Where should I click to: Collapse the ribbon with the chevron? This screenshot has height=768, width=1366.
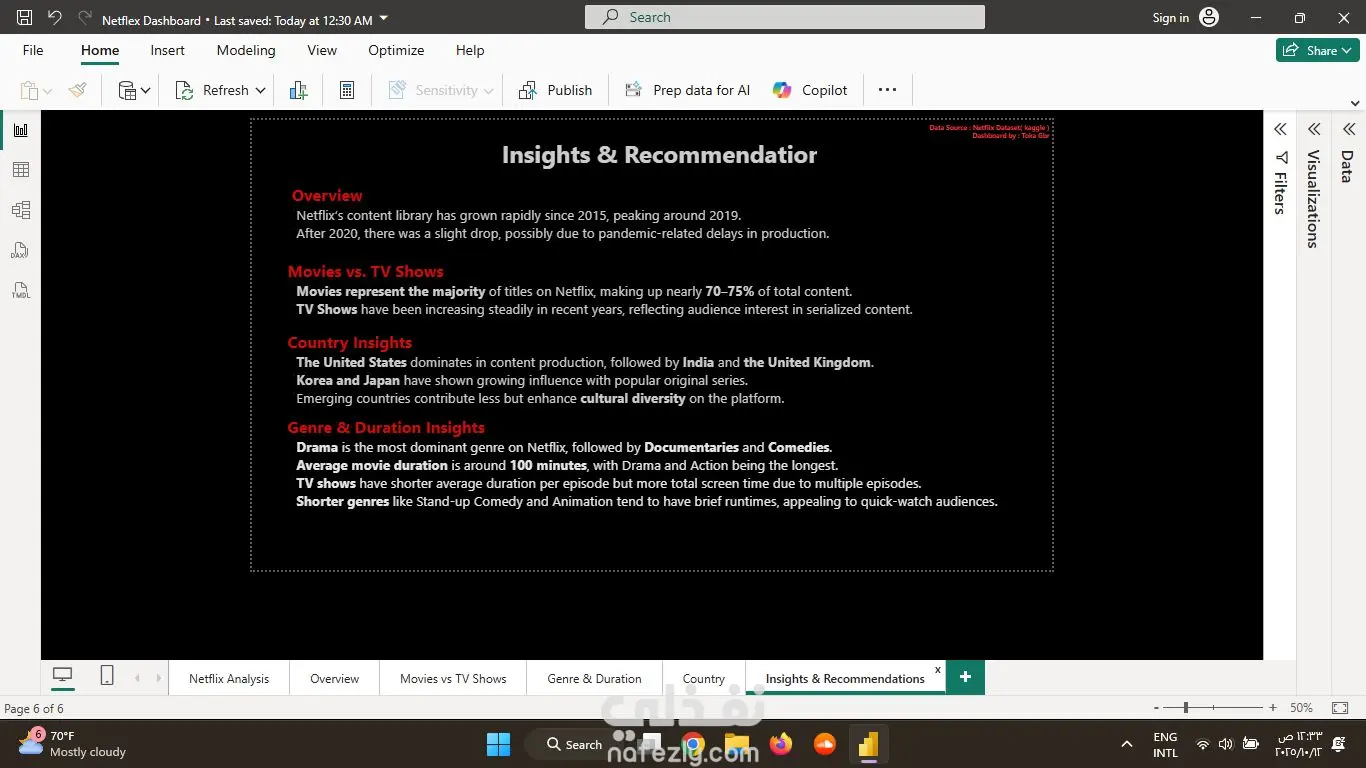point(1355,103)
